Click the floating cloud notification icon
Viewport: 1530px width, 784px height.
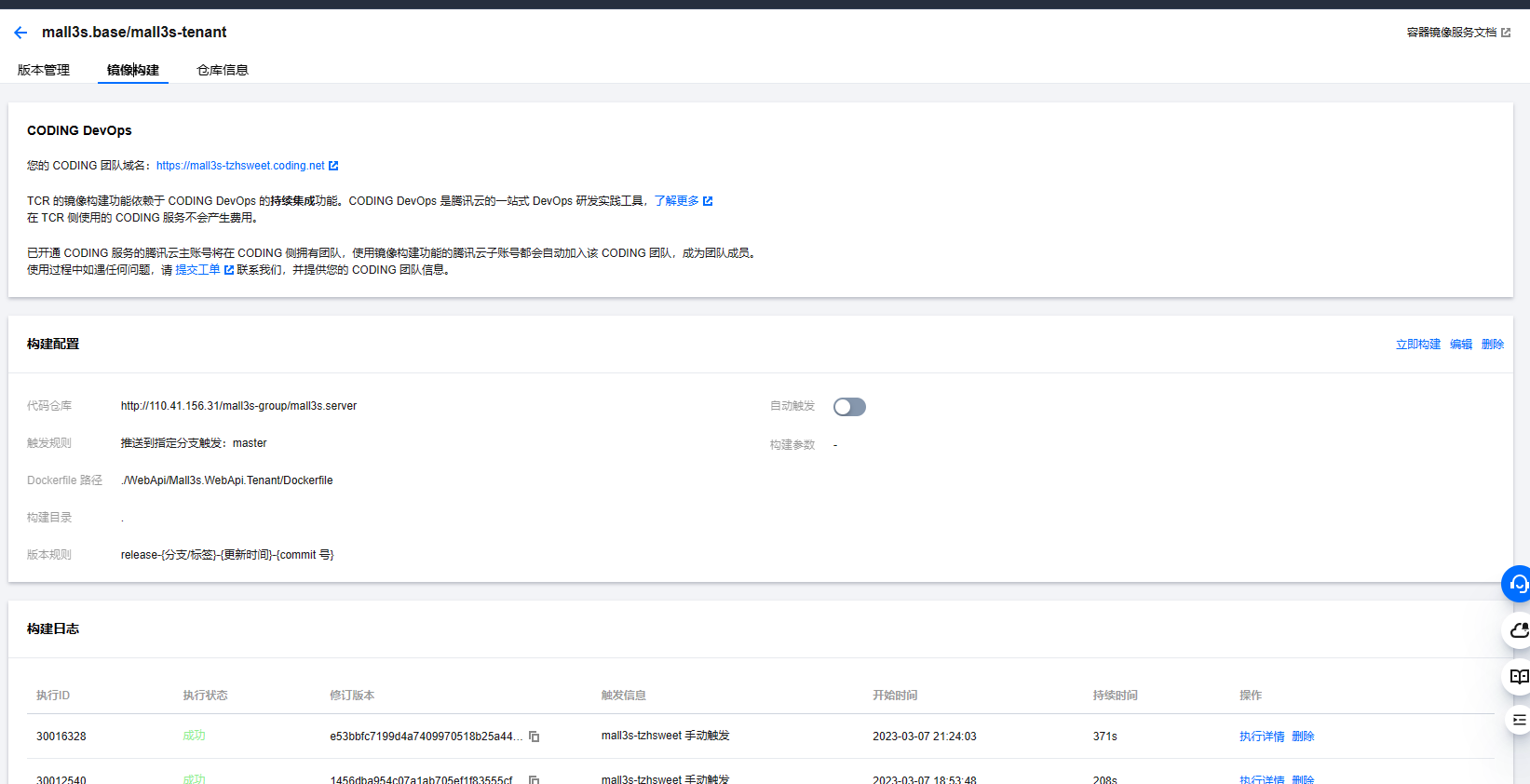pyautogui.click(x=1518, y=630)
